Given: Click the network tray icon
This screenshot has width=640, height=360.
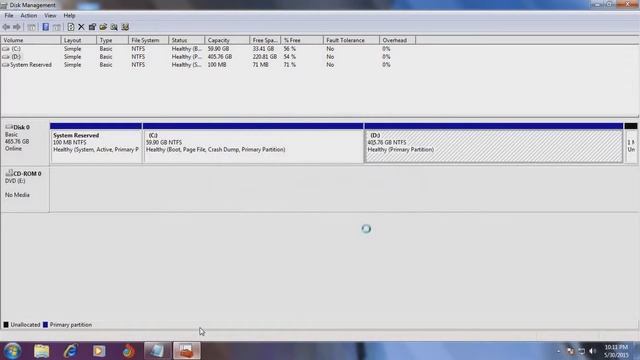Looking at the screenshot, I should point(582,351).
